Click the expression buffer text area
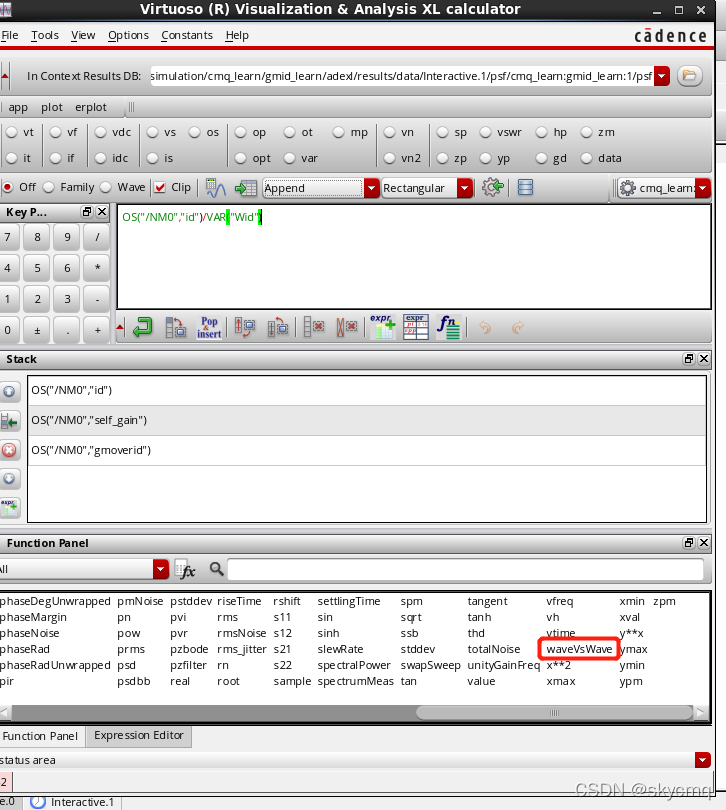The image size is (726, 810). click(414, 257)
